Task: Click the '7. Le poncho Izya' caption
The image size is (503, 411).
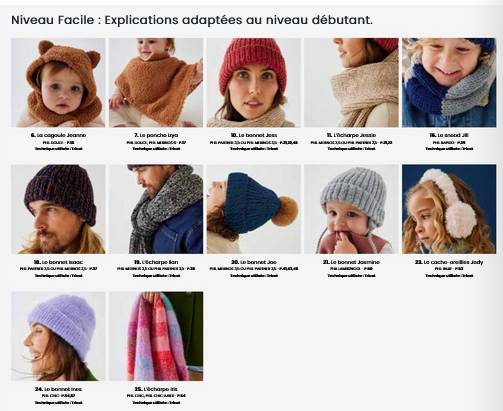Action: 156,135
